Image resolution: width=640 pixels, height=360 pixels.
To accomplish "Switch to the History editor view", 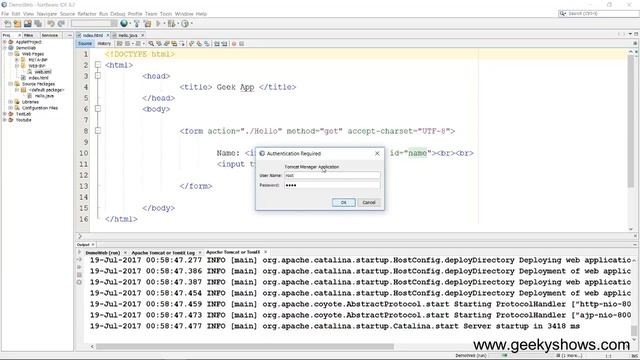I will (x=104, y=44).
